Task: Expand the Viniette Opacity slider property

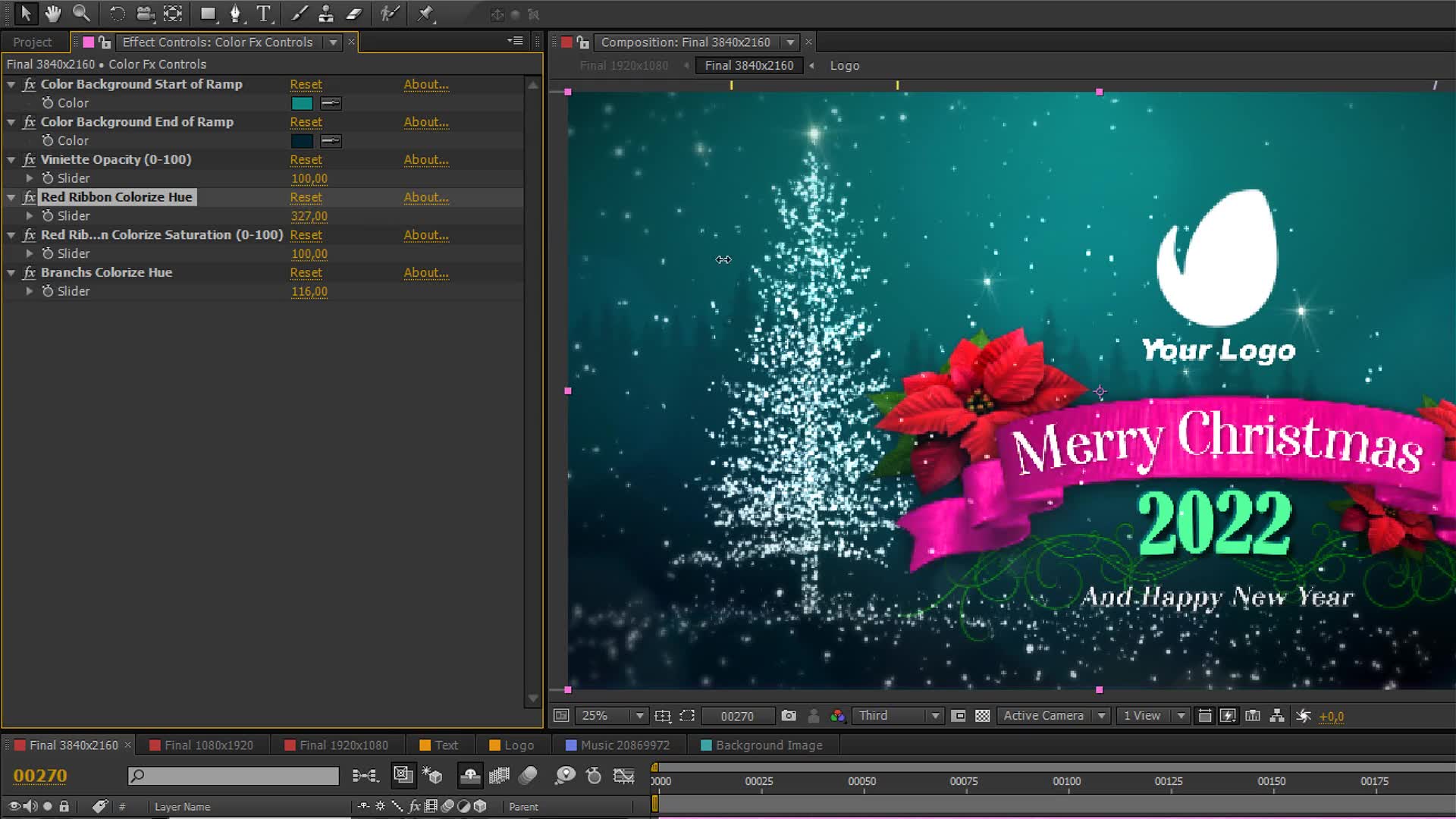Action: [x=29, y=178]
